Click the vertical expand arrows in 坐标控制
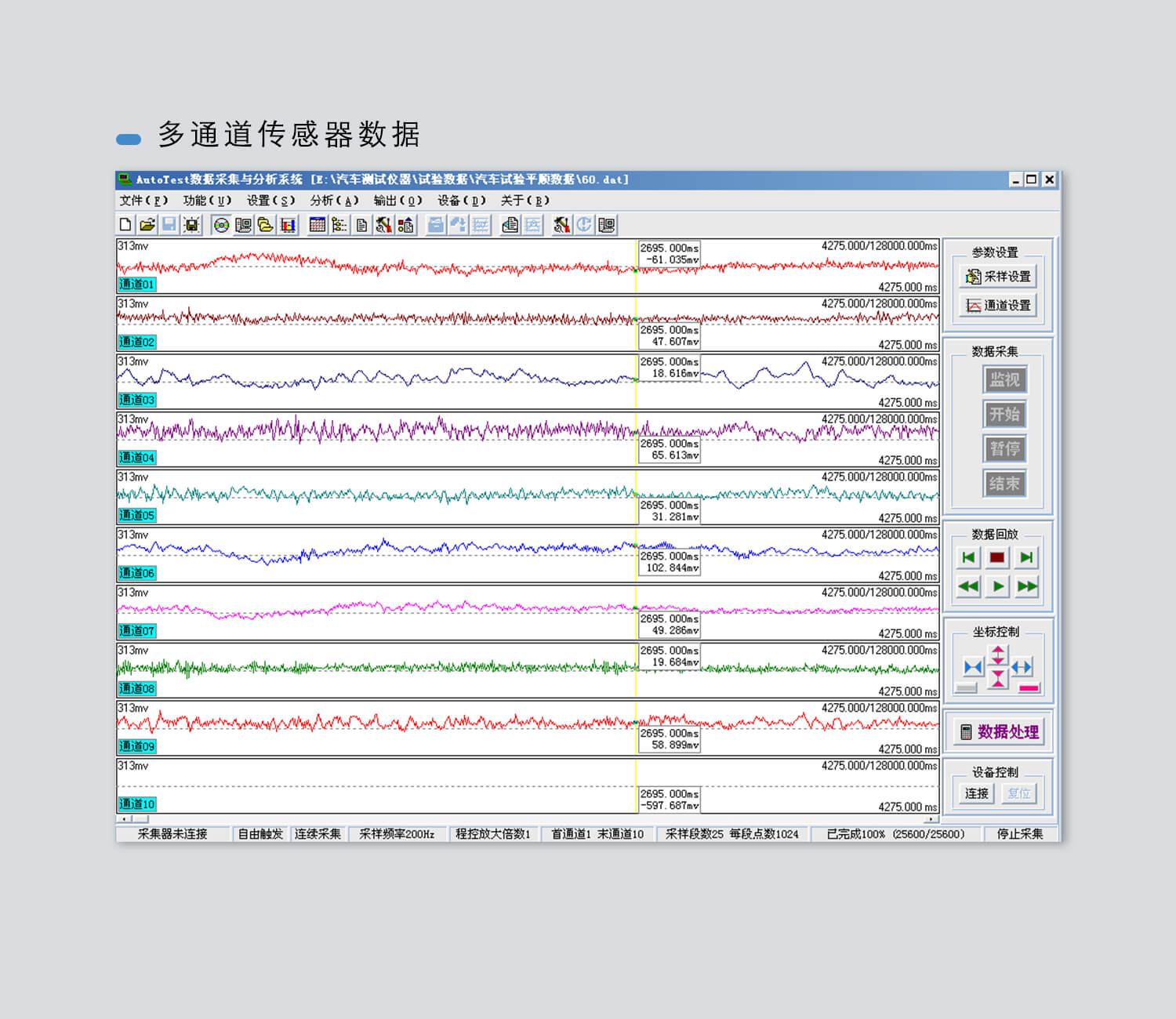 pos(997,654)
